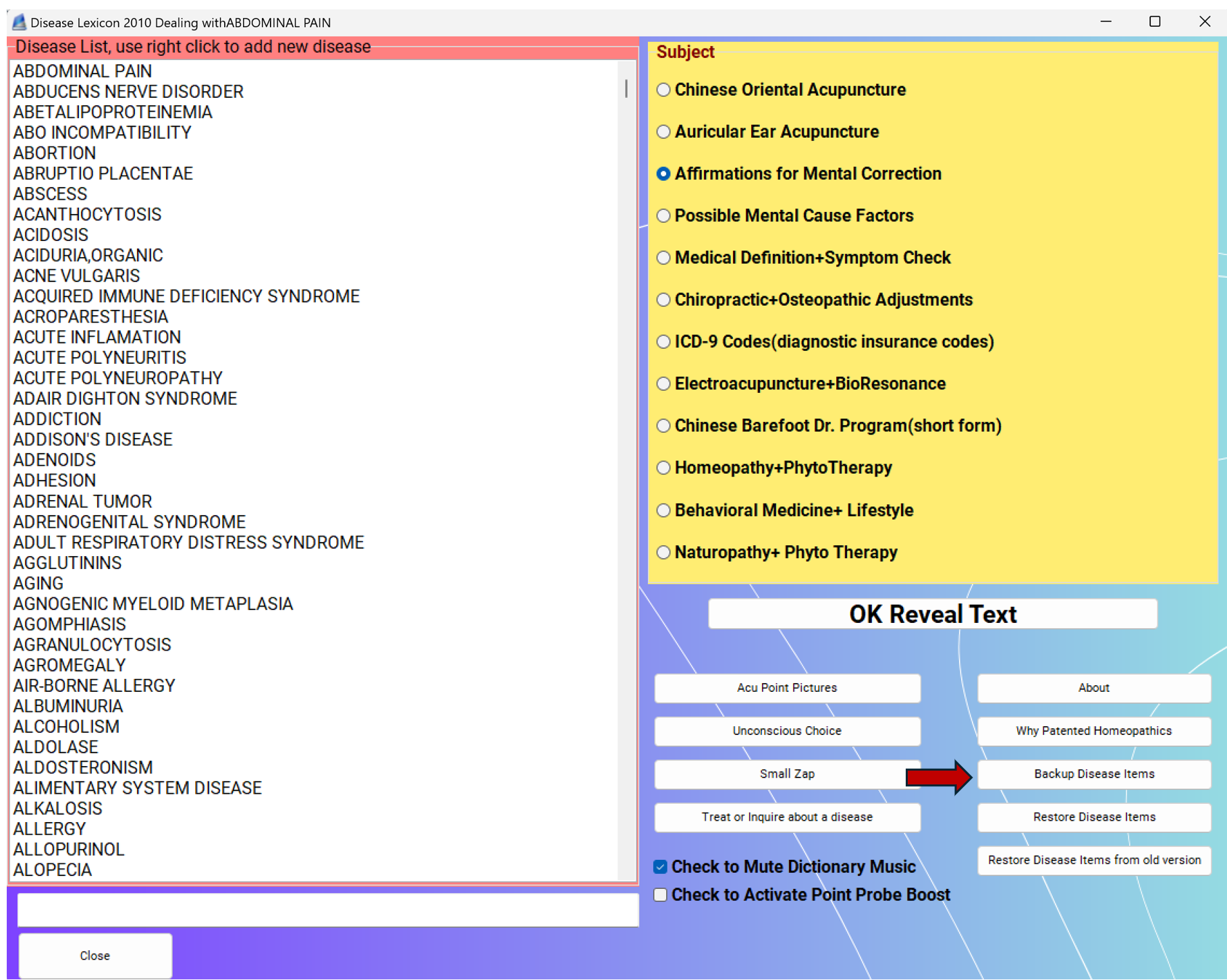Viewport: 1227px width, 980px height.
Task: Enable the Activate Point Probe Boost checkbox
Action: pyautogui.click(x=660, y=895)
